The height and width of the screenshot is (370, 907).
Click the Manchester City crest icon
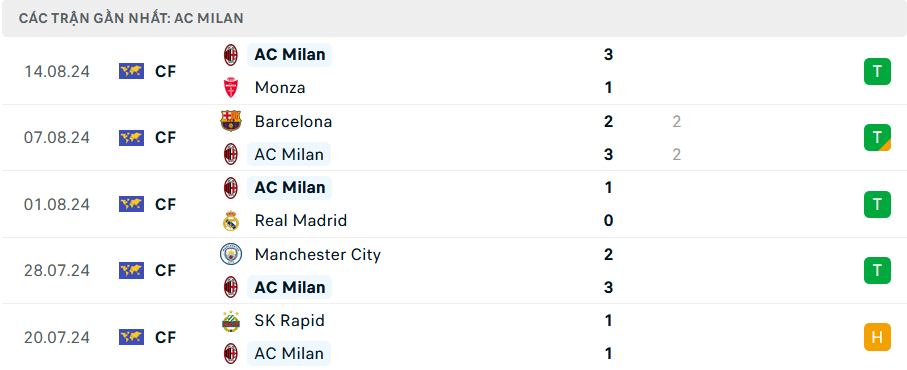pos(231,254)
